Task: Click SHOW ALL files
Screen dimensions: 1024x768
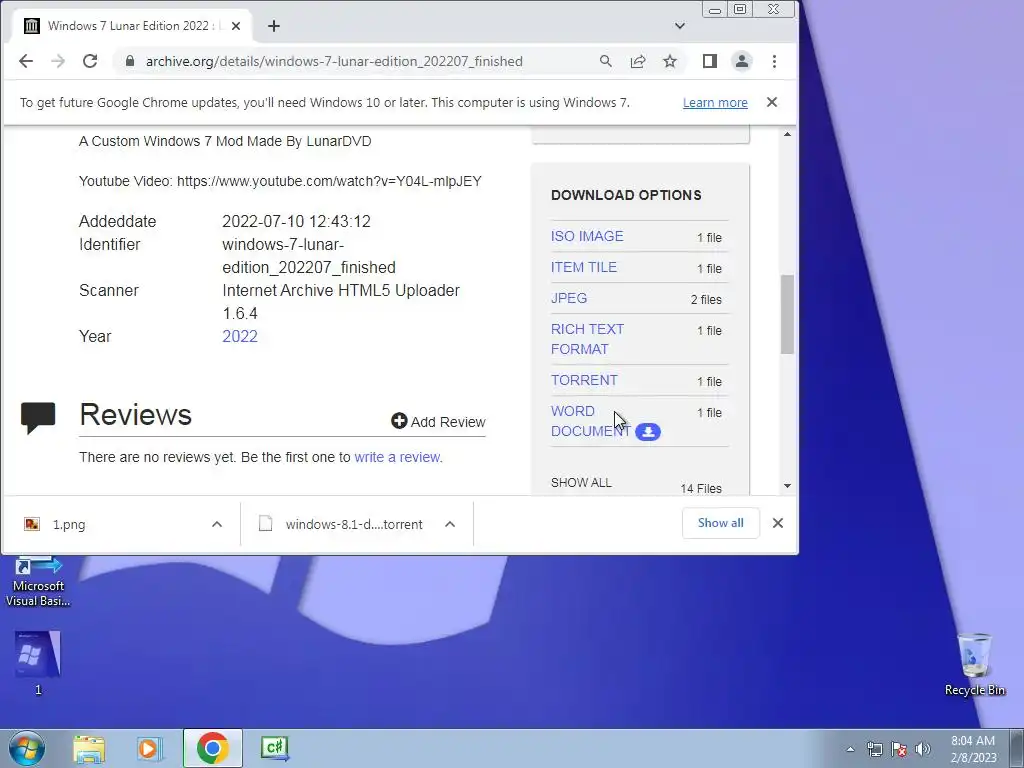Action: (581, 483)
